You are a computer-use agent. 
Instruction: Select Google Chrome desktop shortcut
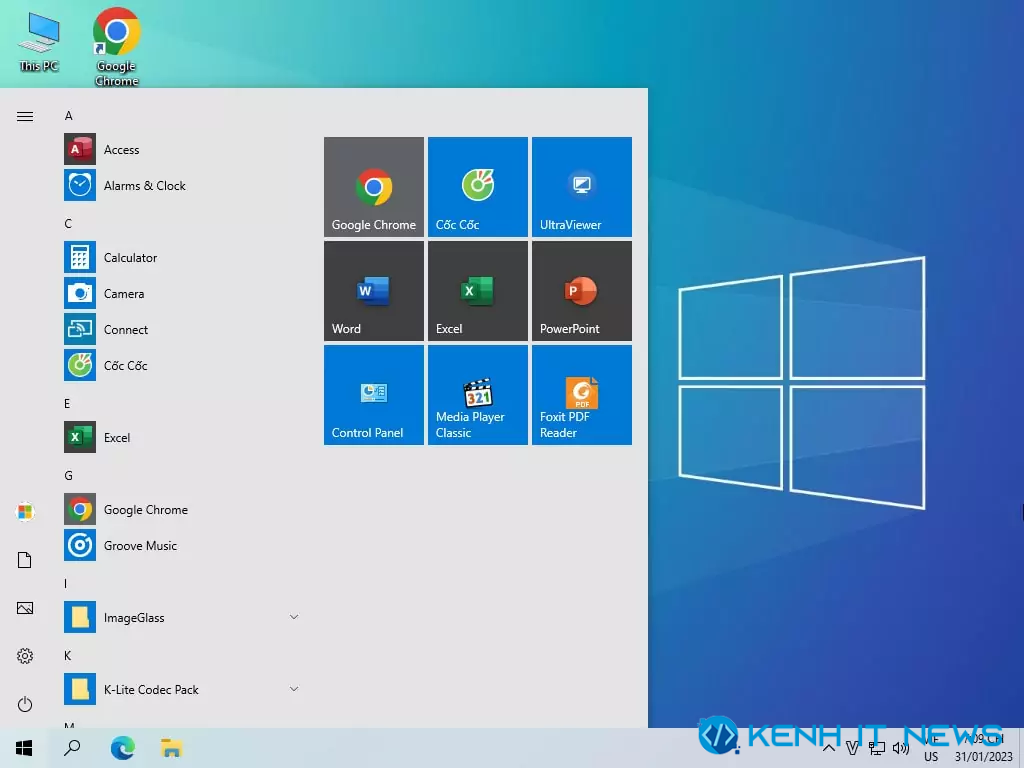coord(117,47)
